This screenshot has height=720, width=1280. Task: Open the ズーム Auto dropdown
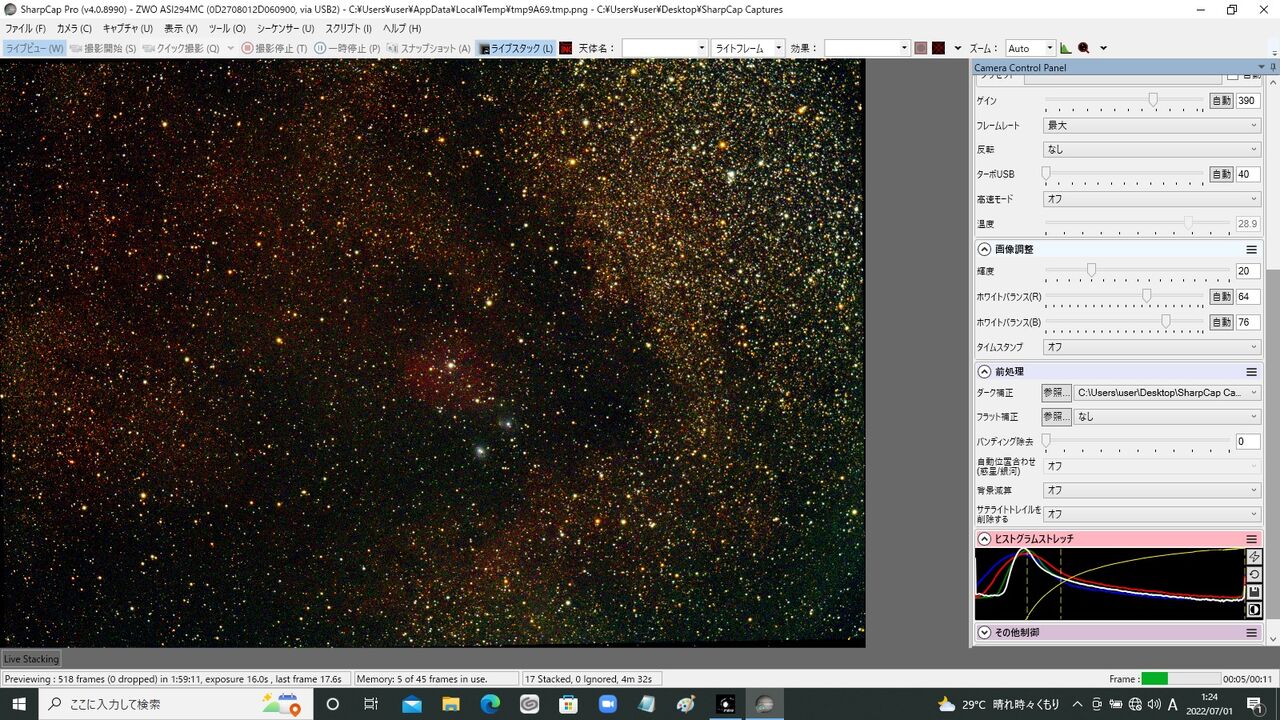(x=1030, y=48)
